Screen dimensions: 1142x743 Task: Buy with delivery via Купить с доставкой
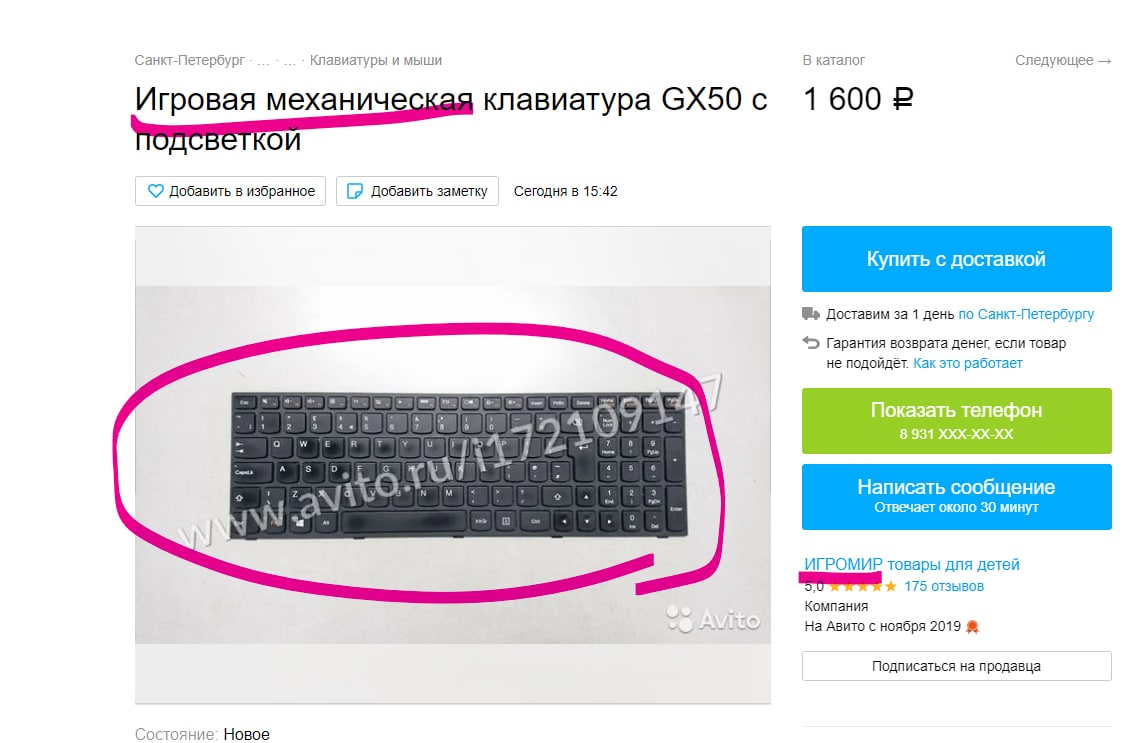click(x=956, y=259)
